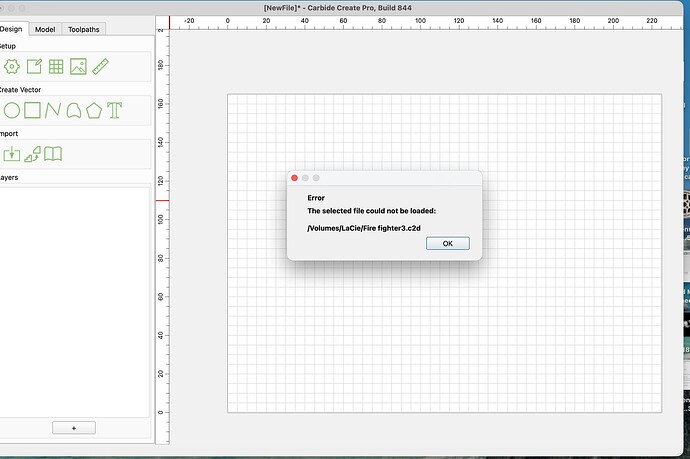Click the import file icon
Screen dimensions: 690x459
point(12,154)
